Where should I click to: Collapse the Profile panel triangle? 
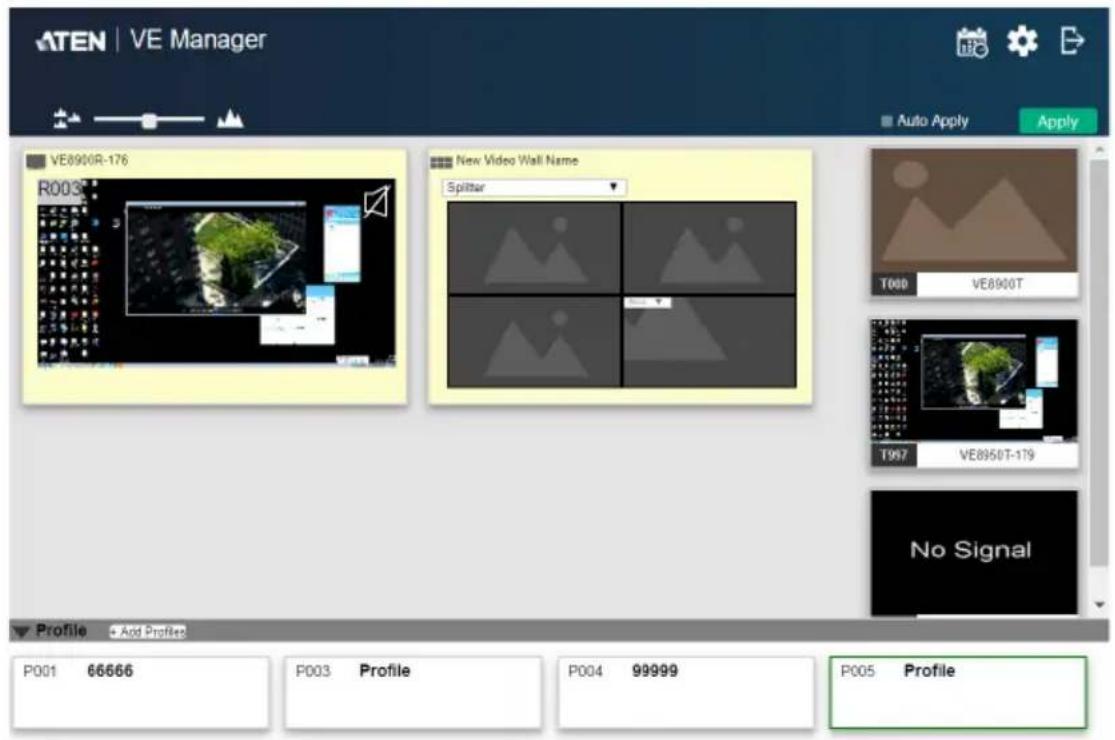coord(21,631)
